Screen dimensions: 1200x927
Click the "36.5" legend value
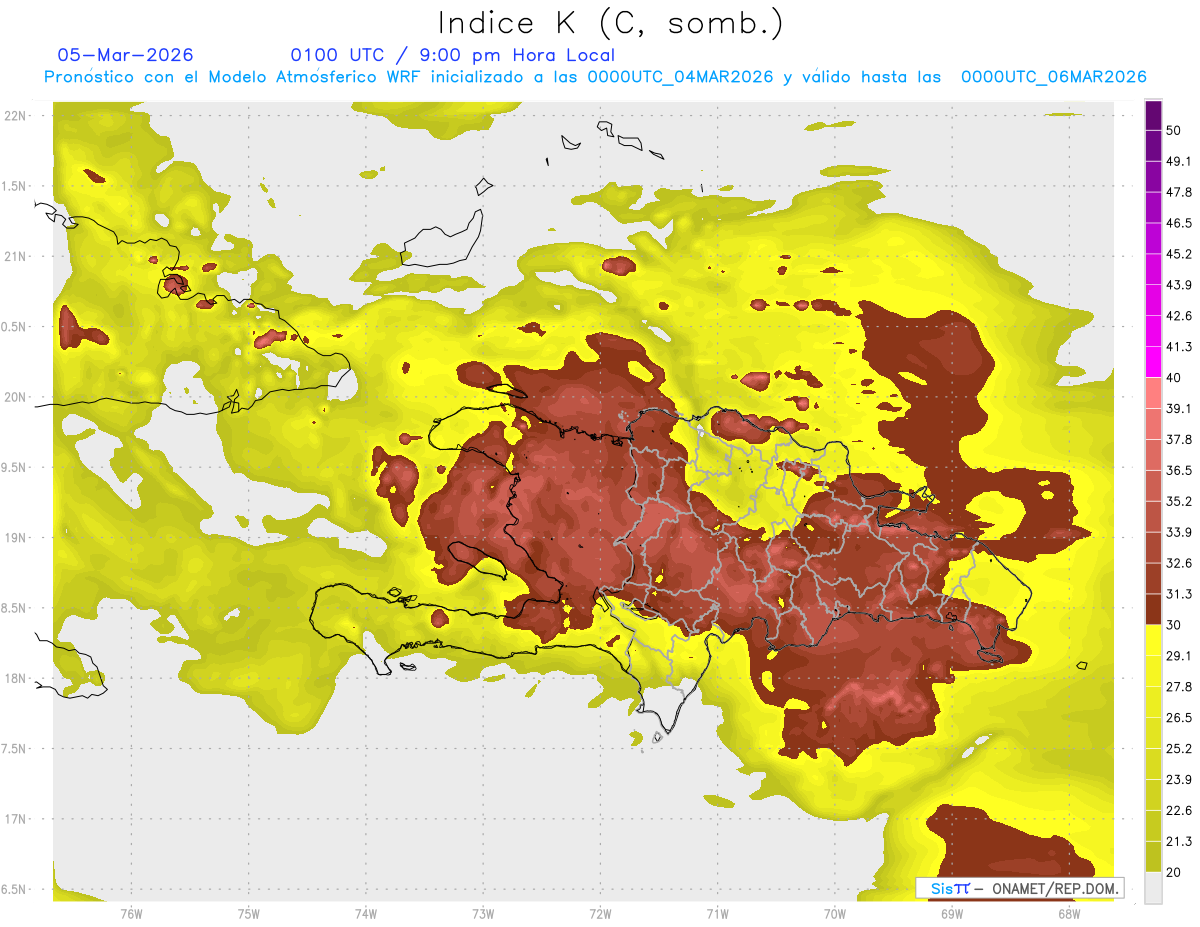click(1179, 470)
